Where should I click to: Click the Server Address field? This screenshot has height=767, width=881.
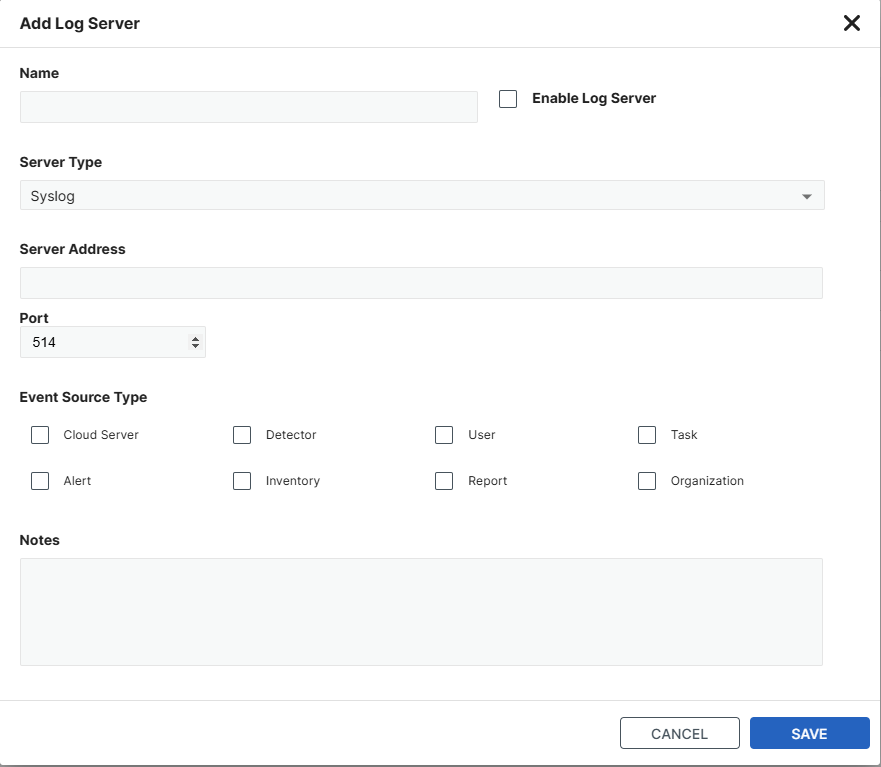(421, 283)
